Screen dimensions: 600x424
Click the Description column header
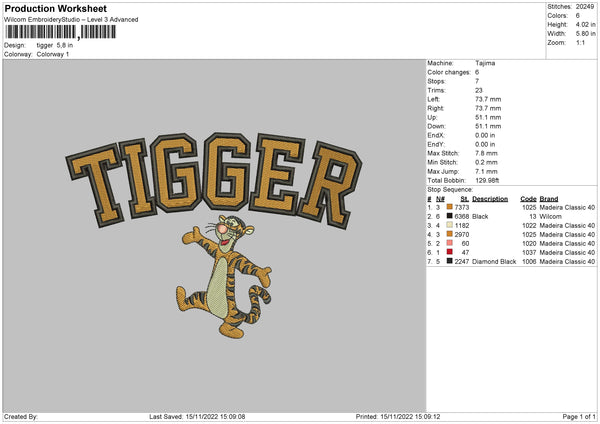(490, 199)
